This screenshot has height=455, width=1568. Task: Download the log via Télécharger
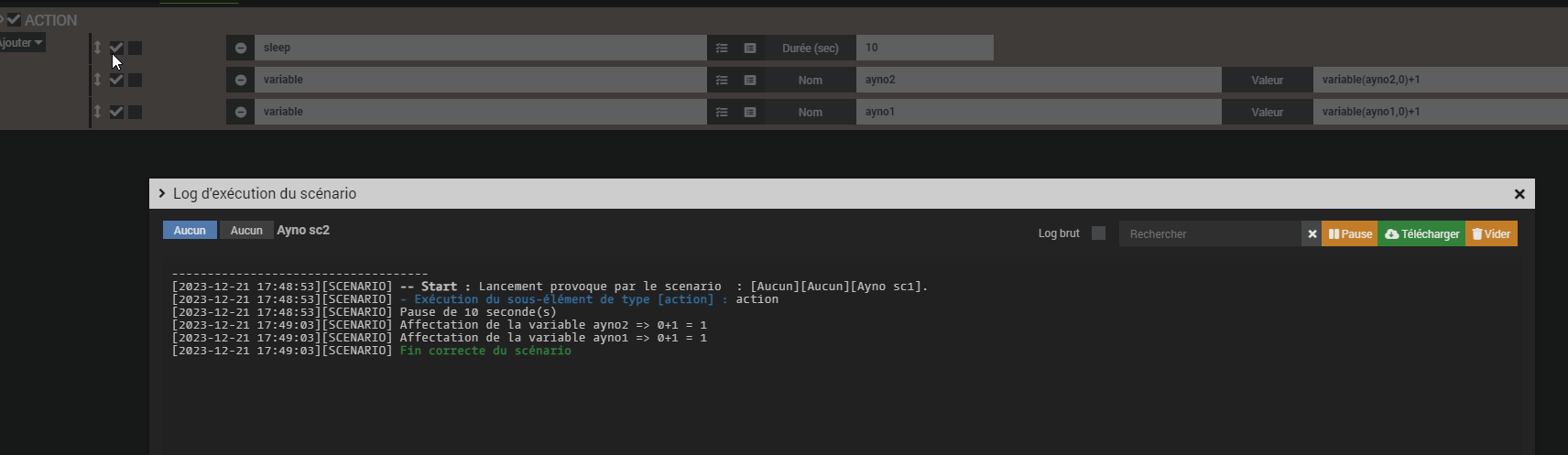[1421, 233]
